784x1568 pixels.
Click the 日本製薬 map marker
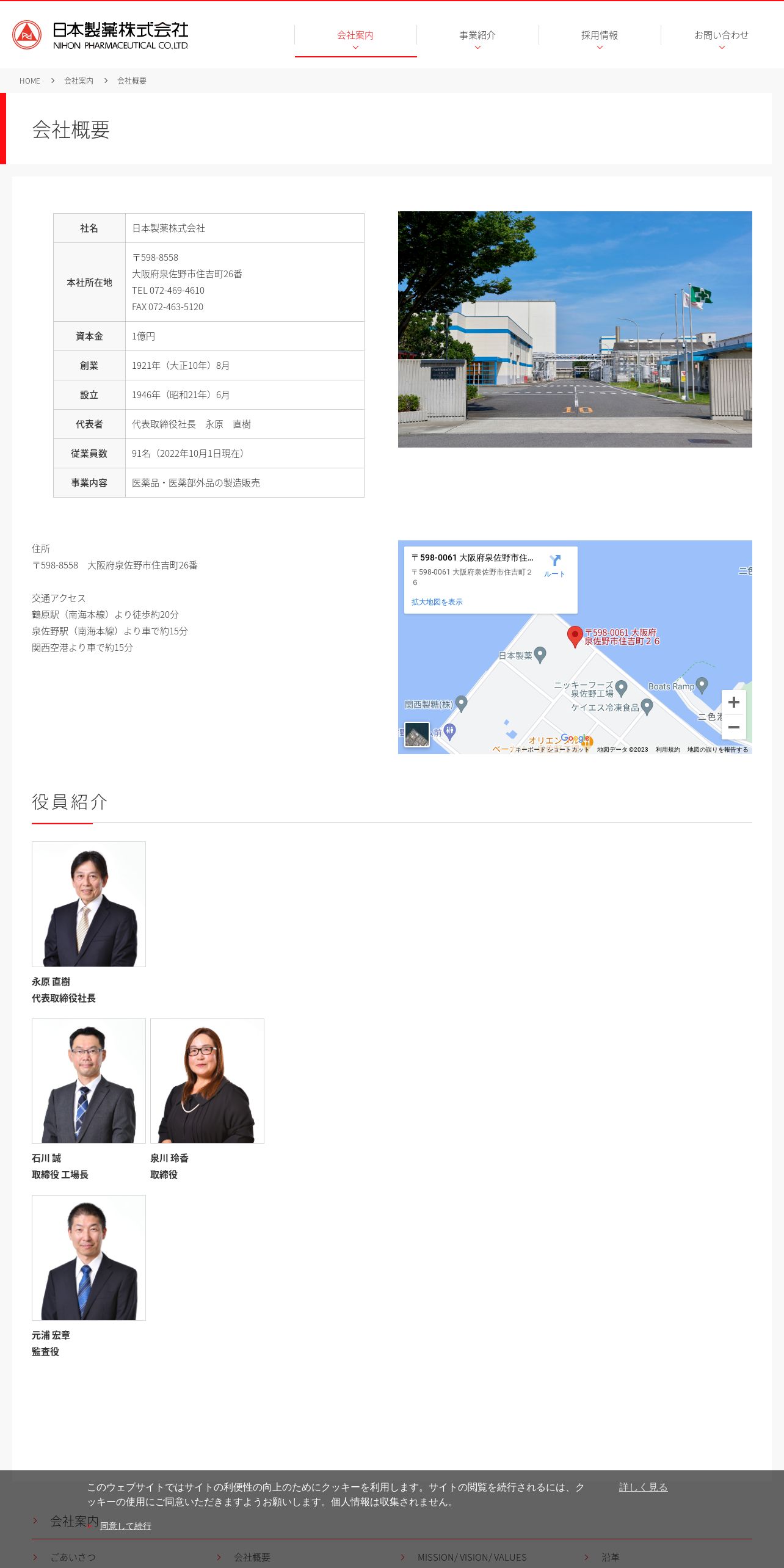(540, 655)
